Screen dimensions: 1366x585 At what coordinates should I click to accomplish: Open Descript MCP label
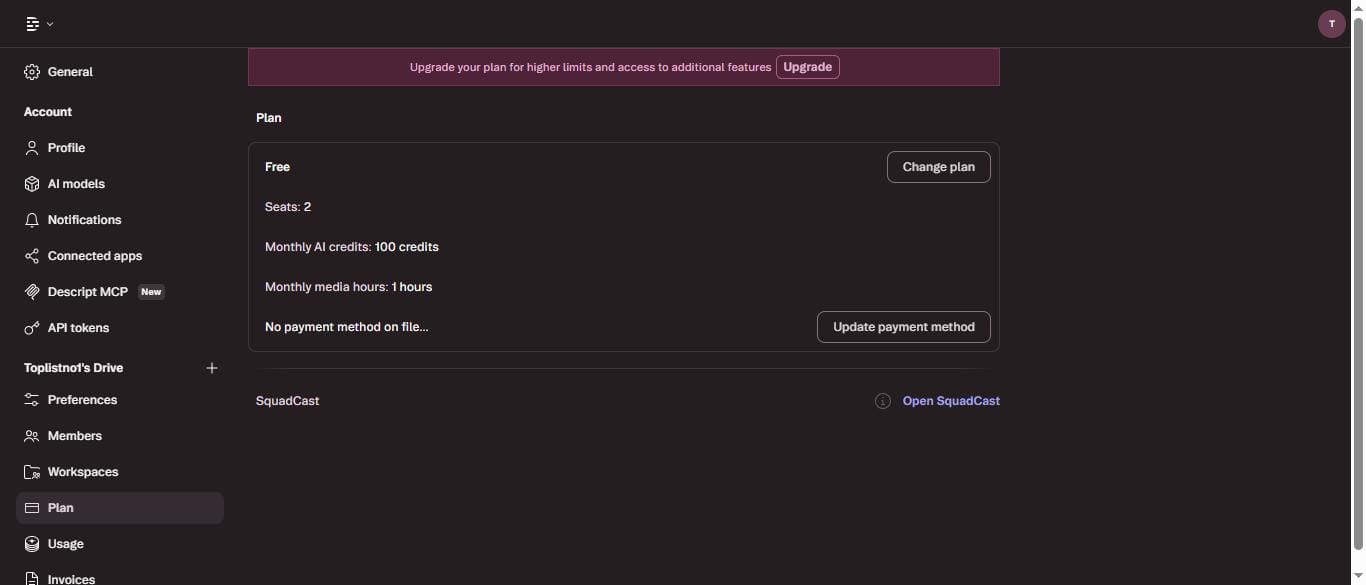pyautogui.click(x=88, y=292)
